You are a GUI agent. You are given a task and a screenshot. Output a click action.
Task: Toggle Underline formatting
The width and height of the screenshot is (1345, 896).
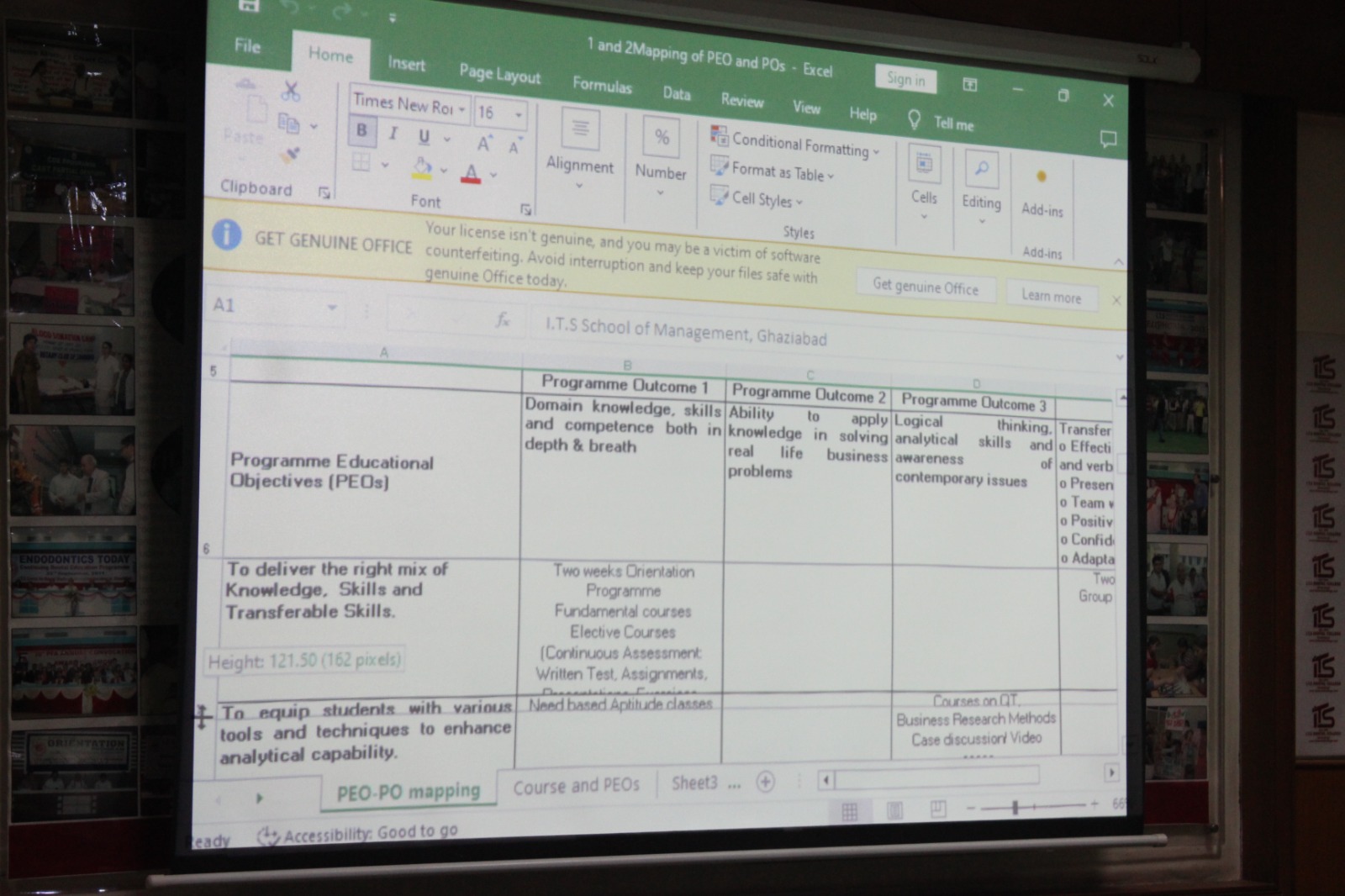pyautogui.click(x=424, y=137)
